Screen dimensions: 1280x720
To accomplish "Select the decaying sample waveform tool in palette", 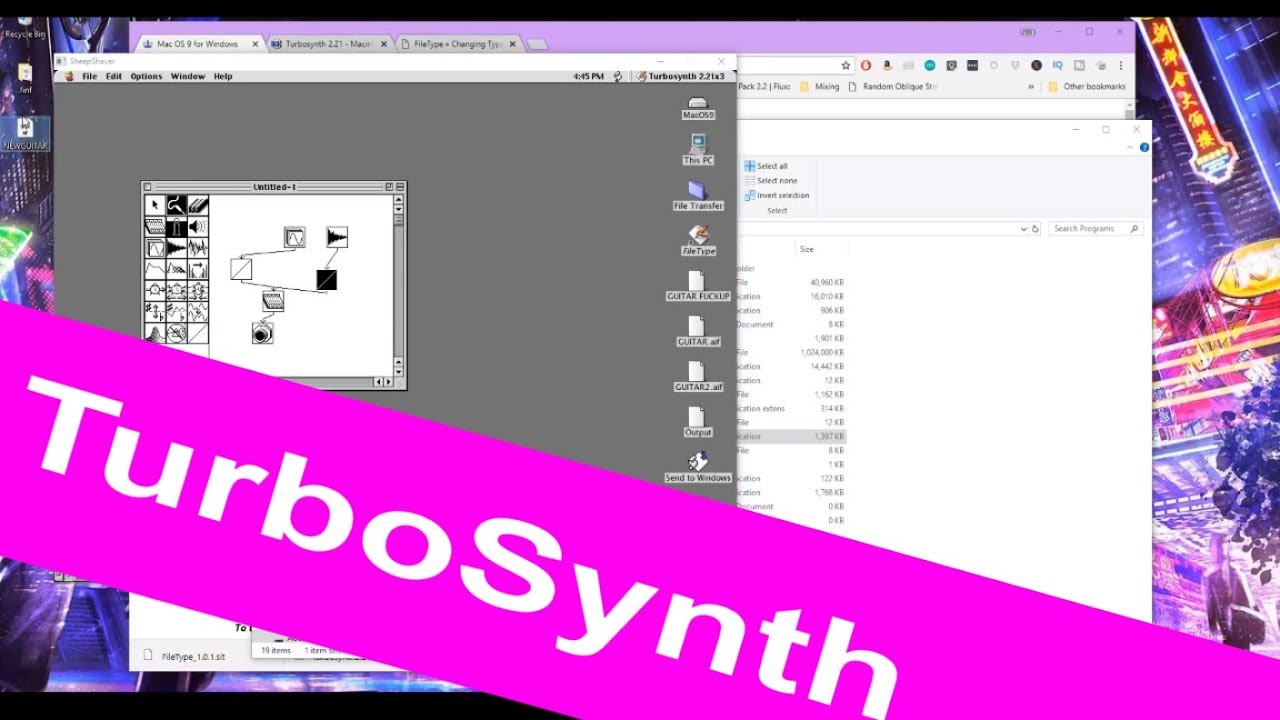I will pyautogui.click(x=176, y=248).
